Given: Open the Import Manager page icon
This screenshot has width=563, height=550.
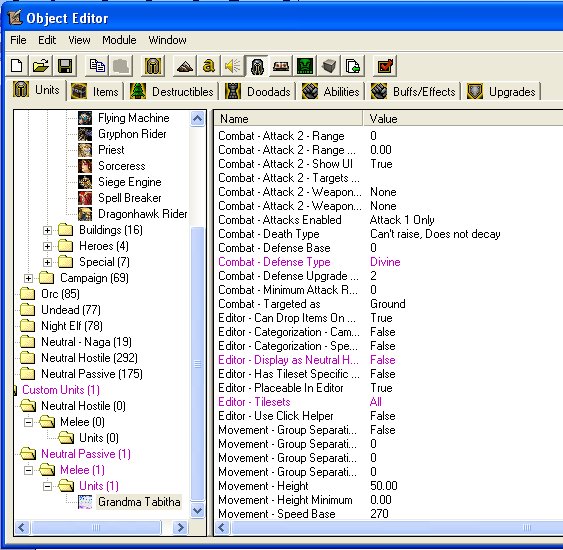Looking at the screenshot, I should tap(353, 66).
